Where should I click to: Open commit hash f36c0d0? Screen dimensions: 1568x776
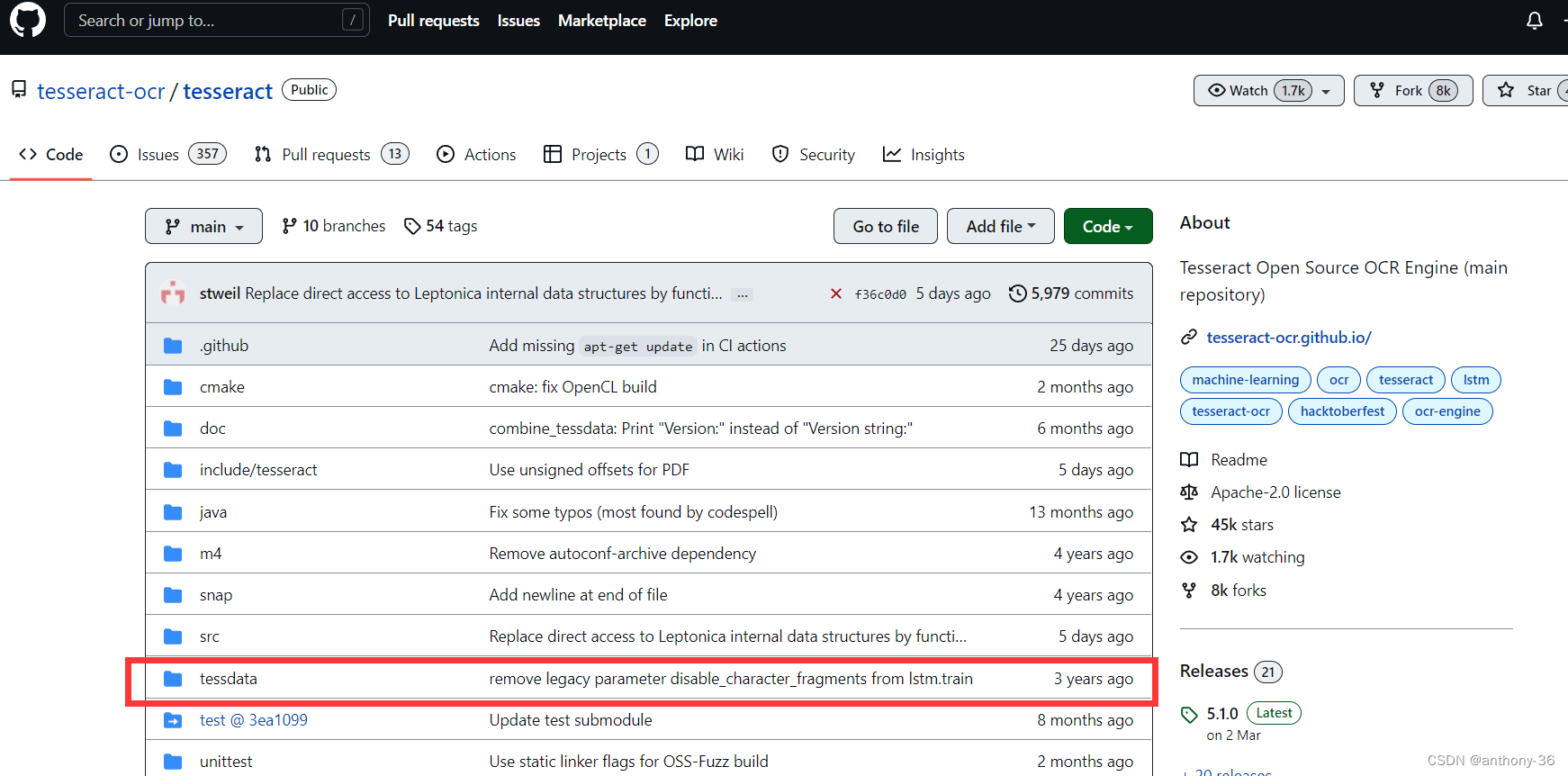coord(880,294)
